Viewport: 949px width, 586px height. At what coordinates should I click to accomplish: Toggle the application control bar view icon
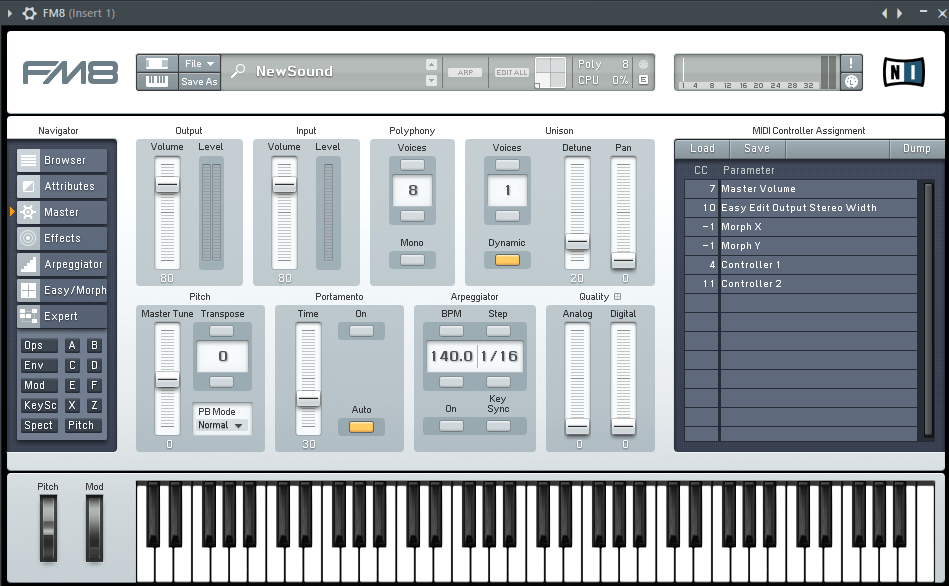pos(157,64)
